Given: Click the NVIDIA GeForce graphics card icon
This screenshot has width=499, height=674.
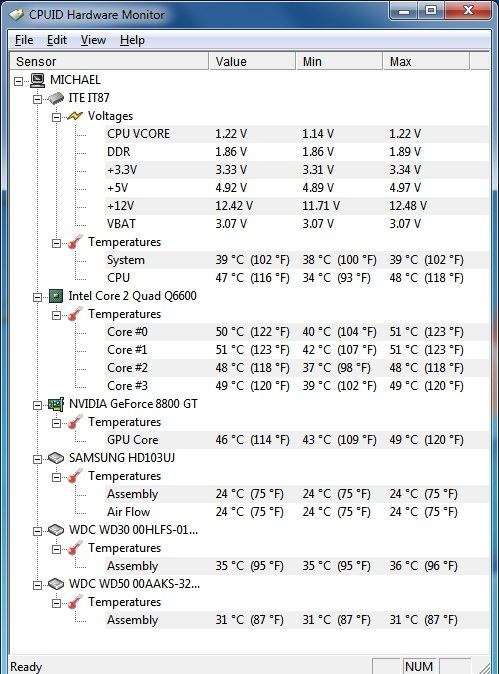Looking at the screenshot, I should point(56,404).
